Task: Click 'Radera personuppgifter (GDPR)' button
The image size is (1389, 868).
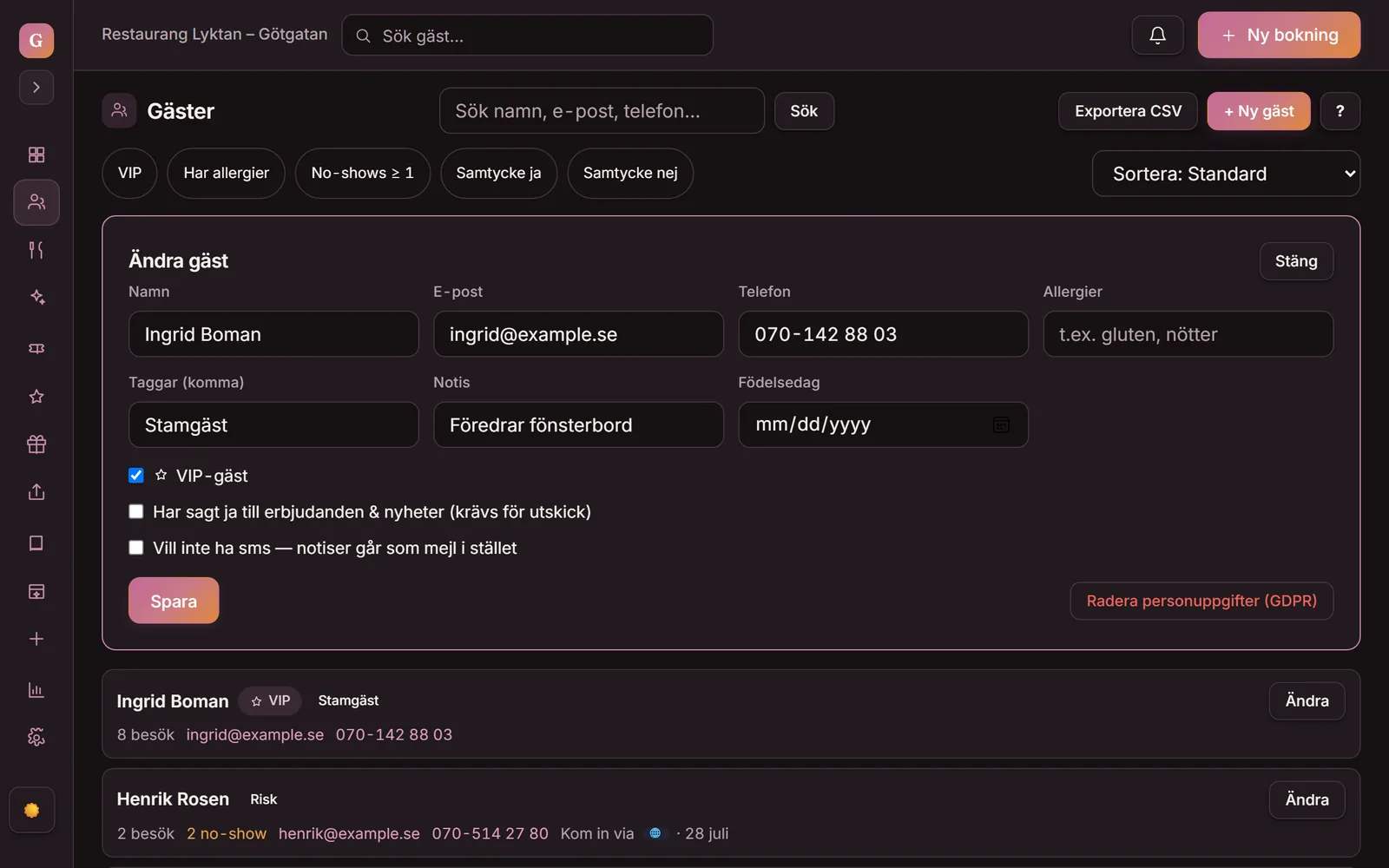Action: pos(1201,601)
